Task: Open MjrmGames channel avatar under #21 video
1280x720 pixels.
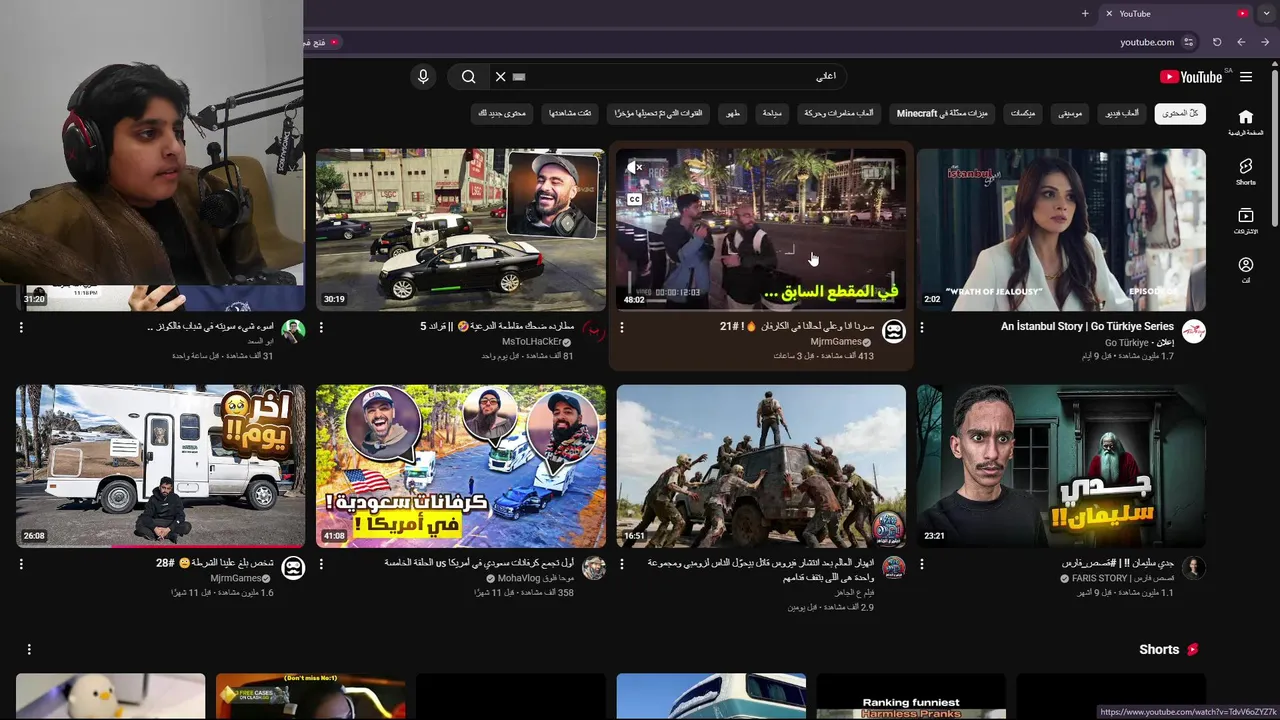Action: click(893, 332)
